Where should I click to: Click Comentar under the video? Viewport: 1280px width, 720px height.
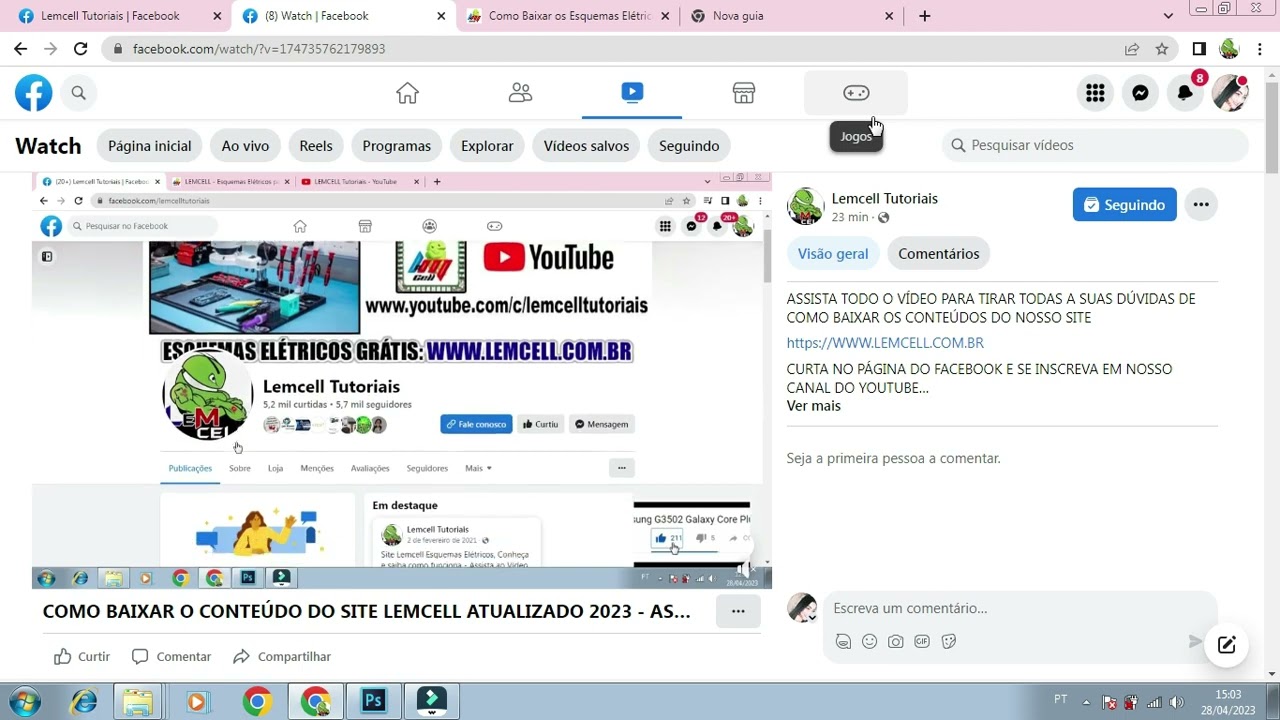pyautogui.click(x=171, y=657)
